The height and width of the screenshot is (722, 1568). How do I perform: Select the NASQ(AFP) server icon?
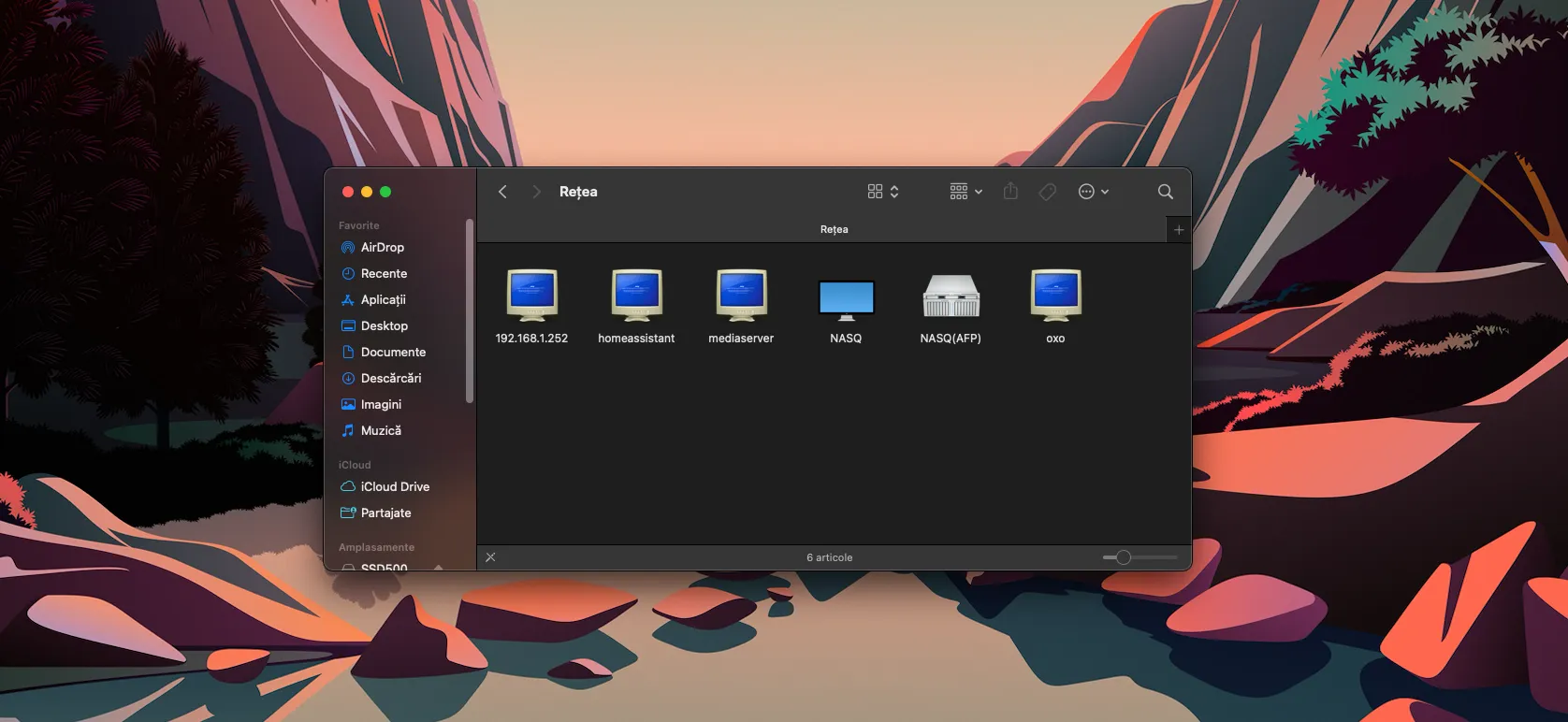pyautogui.click(x=951, y=296)
